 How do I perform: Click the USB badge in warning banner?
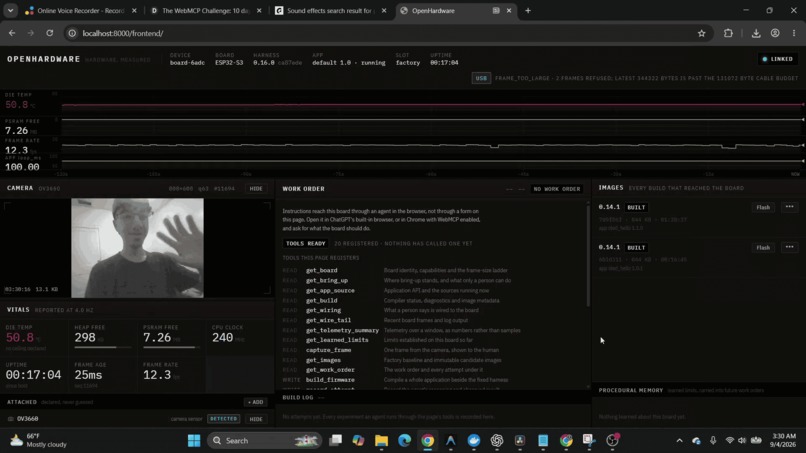[481, 78]
